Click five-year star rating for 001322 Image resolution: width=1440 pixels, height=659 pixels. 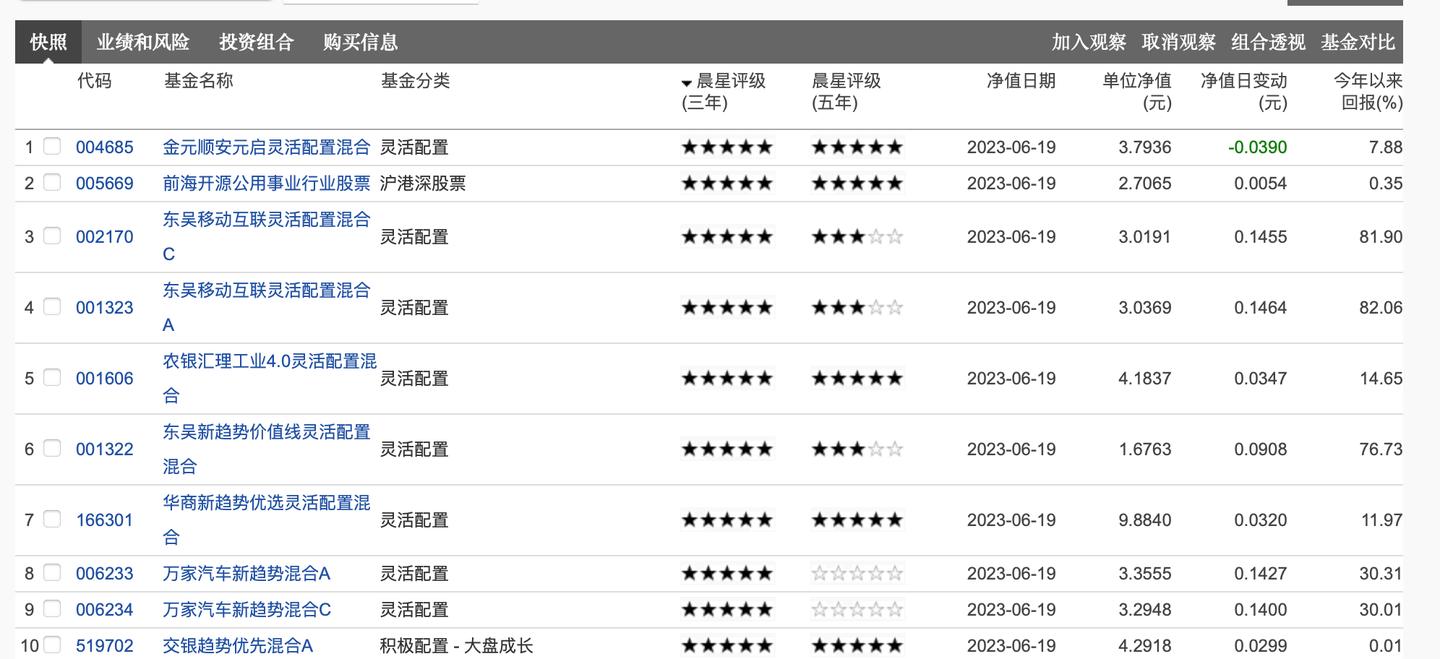tap(857, 450)
